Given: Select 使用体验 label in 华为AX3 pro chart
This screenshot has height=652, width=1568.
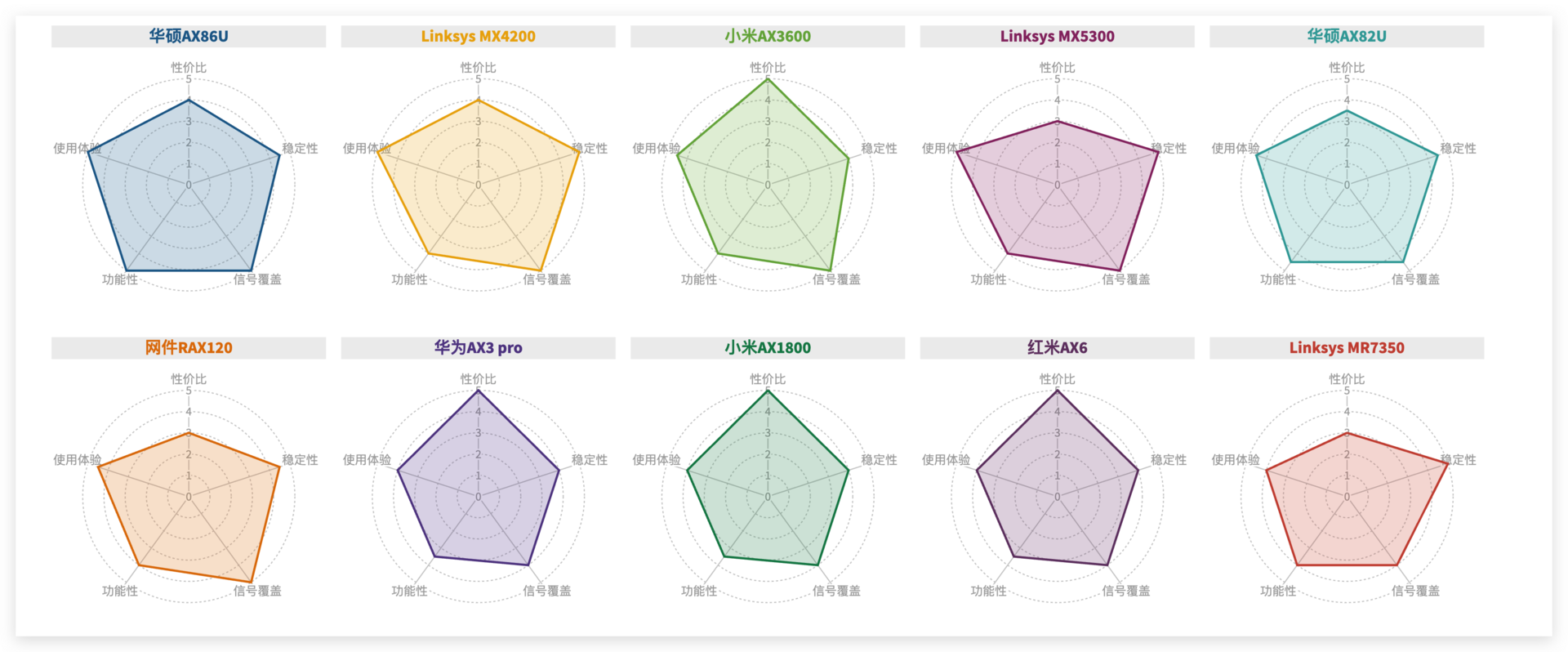Looking at the screenshot, I should pos(367,460).
